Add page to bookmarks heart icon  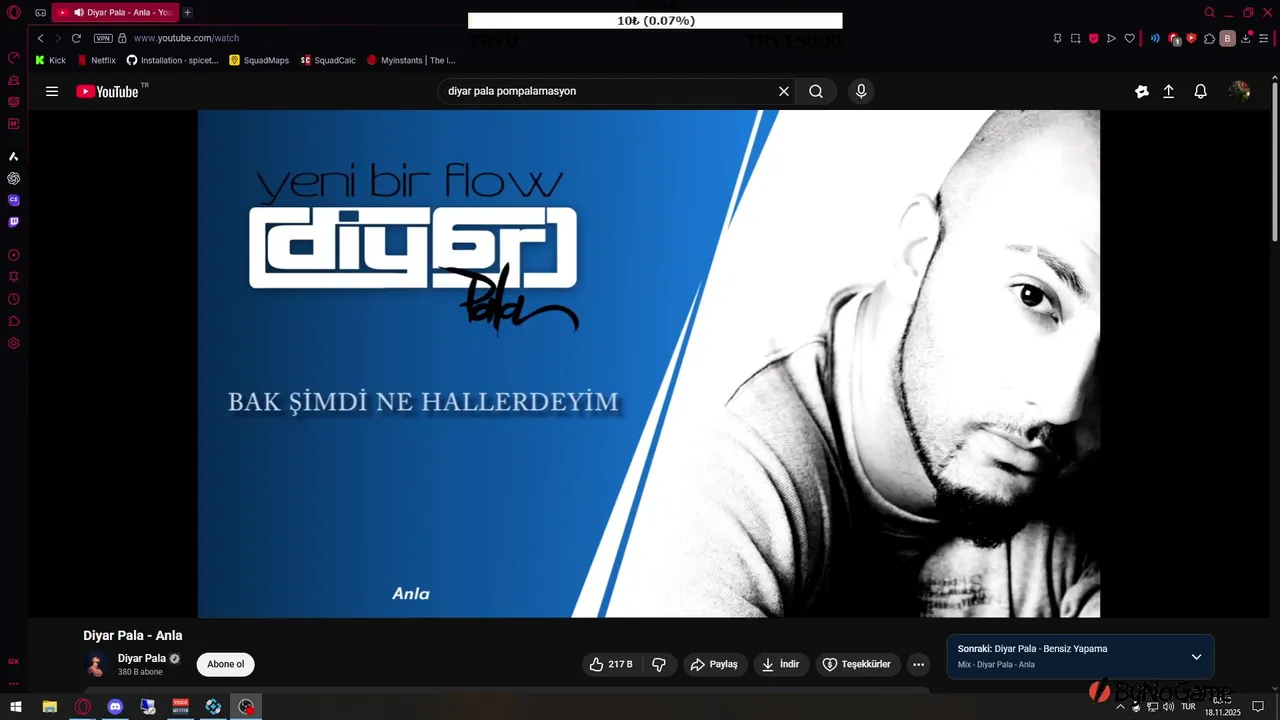tap(1129, 38)
